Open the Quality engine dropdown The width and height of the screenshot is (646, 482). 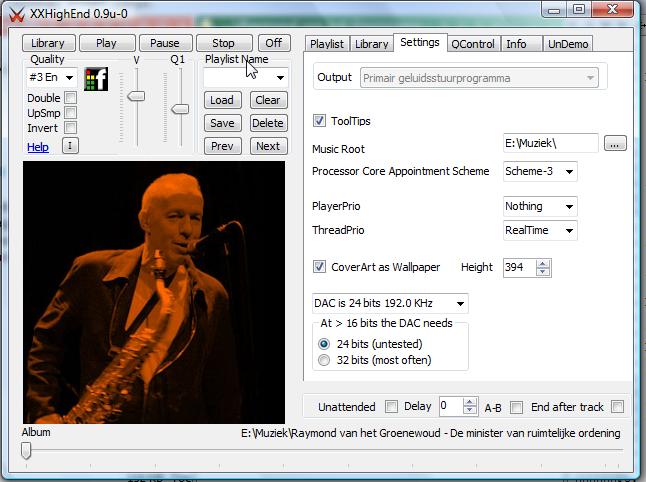click(70, 77)
